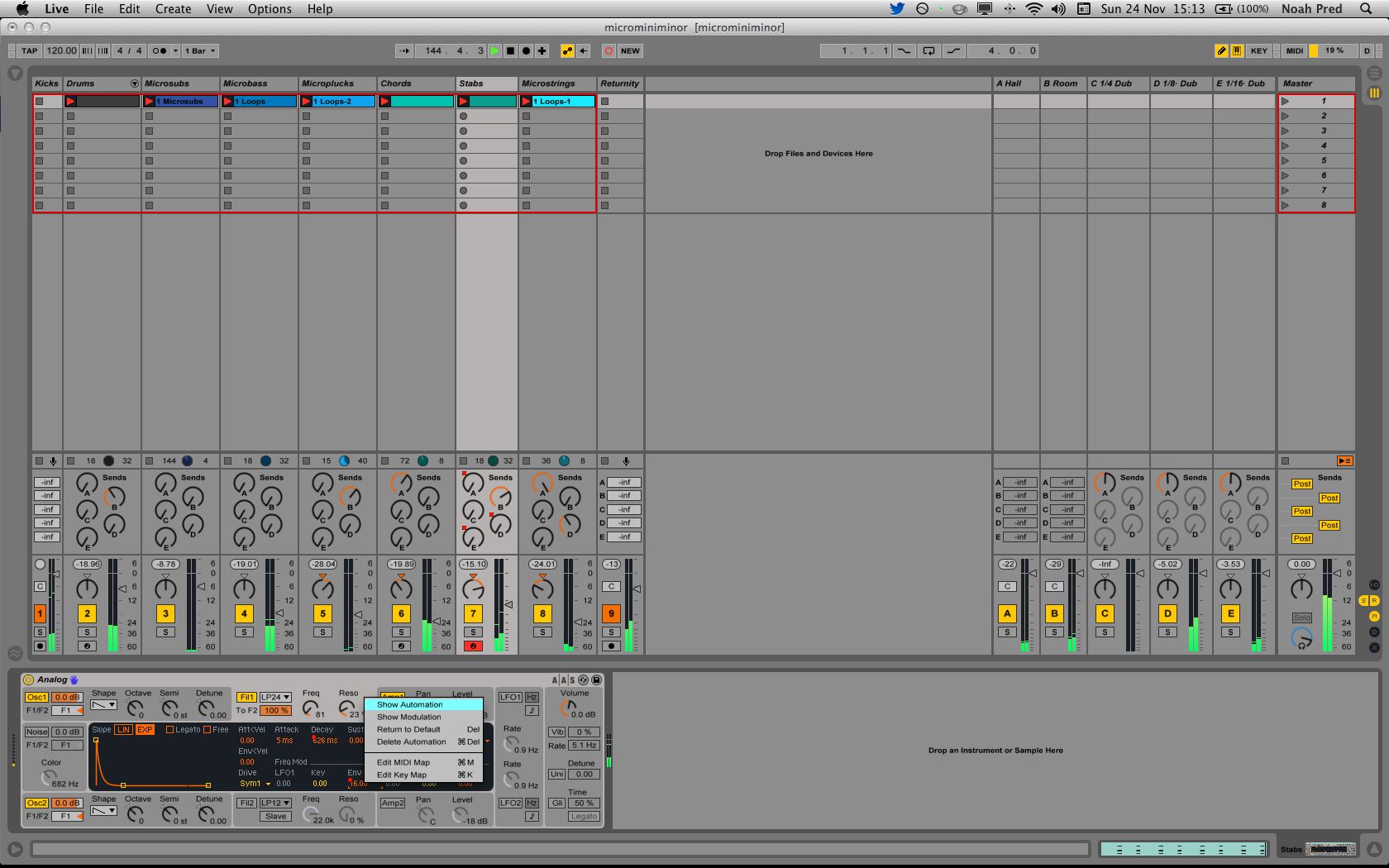Toggle track activator 2 on Drums
The width and height of the screenshot is (1389, 868).
click(x=87, y=613)
